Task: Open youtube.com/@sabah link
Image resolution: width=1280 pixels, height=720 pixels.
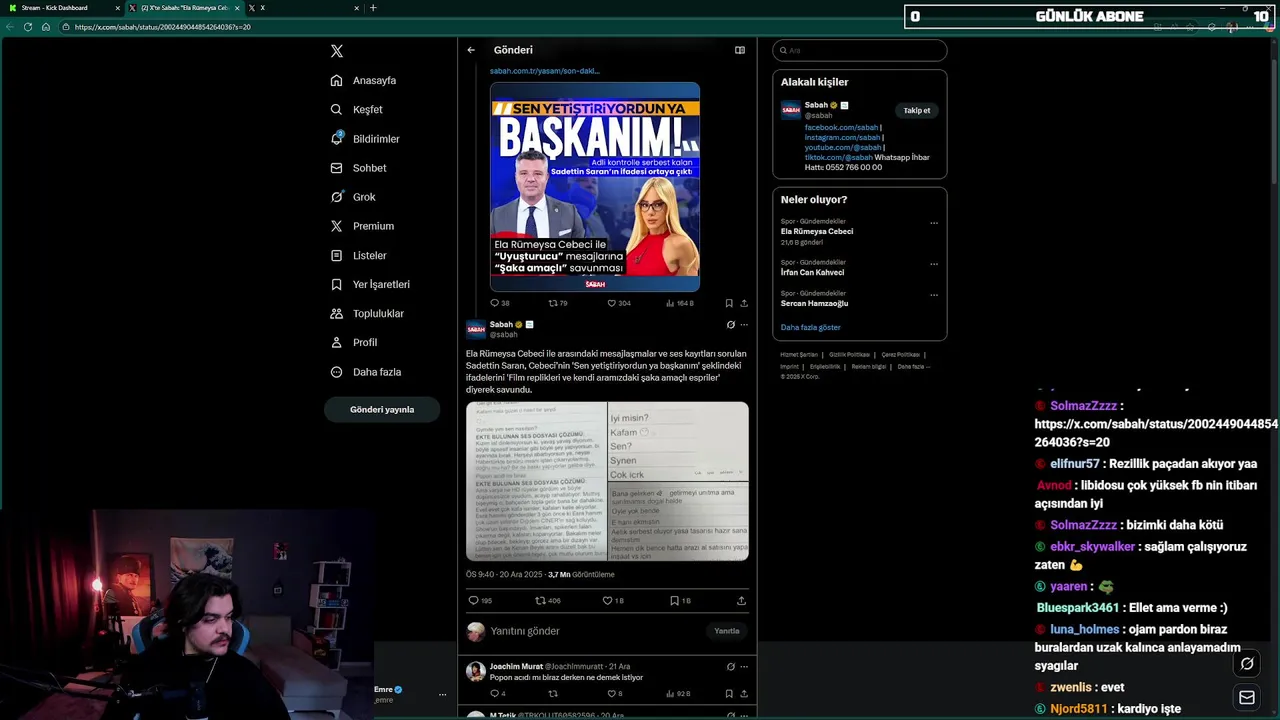Action: [x=843, y=147]
